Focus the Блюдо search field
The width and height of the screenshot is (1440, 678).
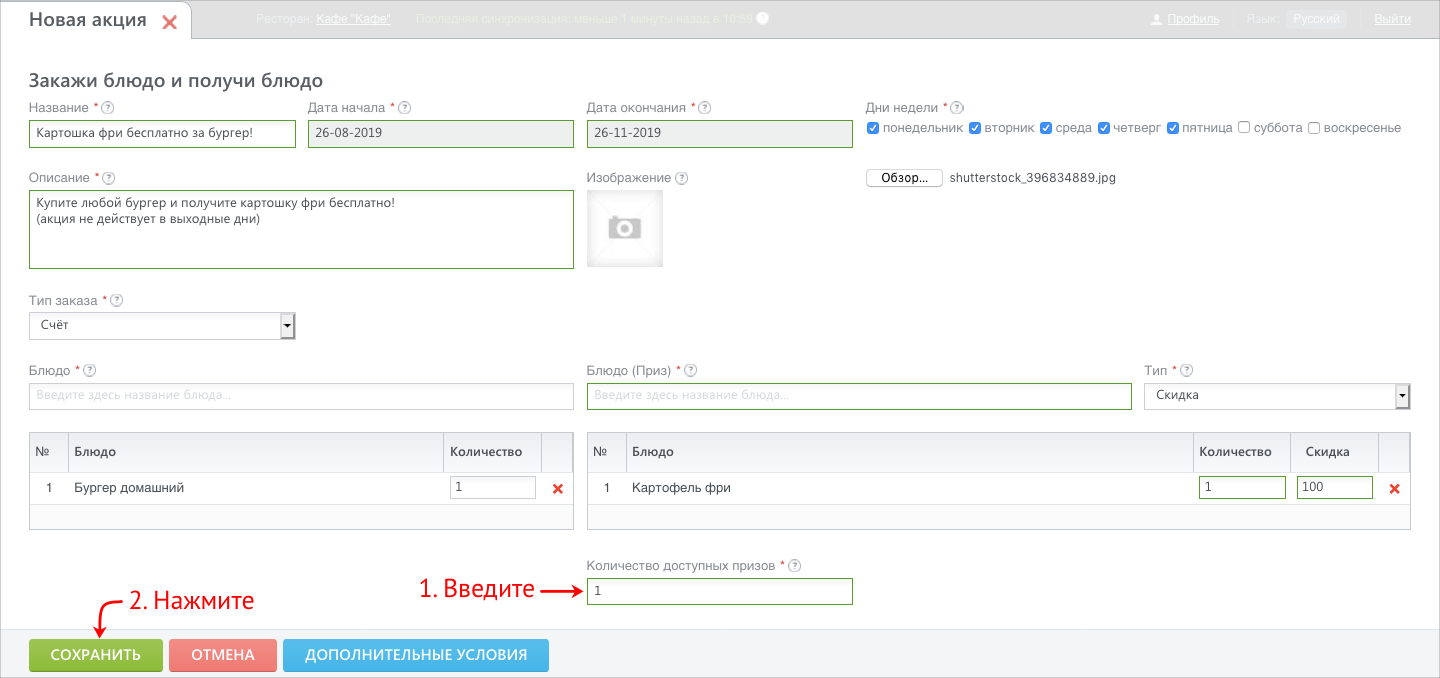click(301, 396)
